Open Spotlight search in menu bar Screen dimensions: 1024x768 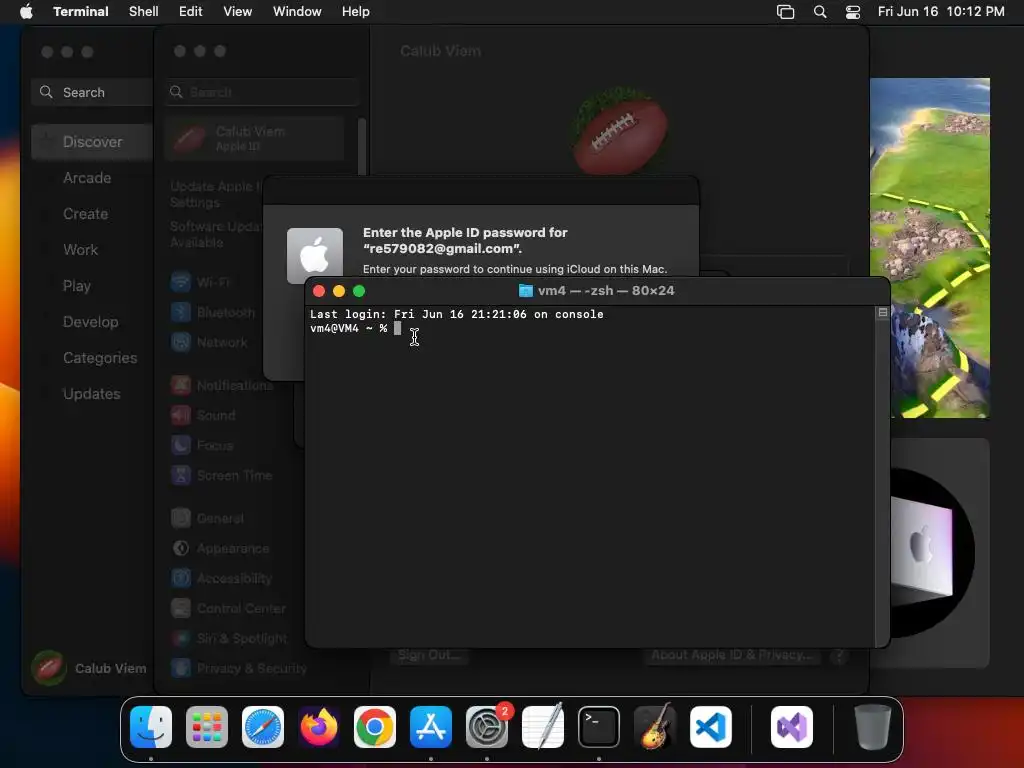tap(820, 12)
